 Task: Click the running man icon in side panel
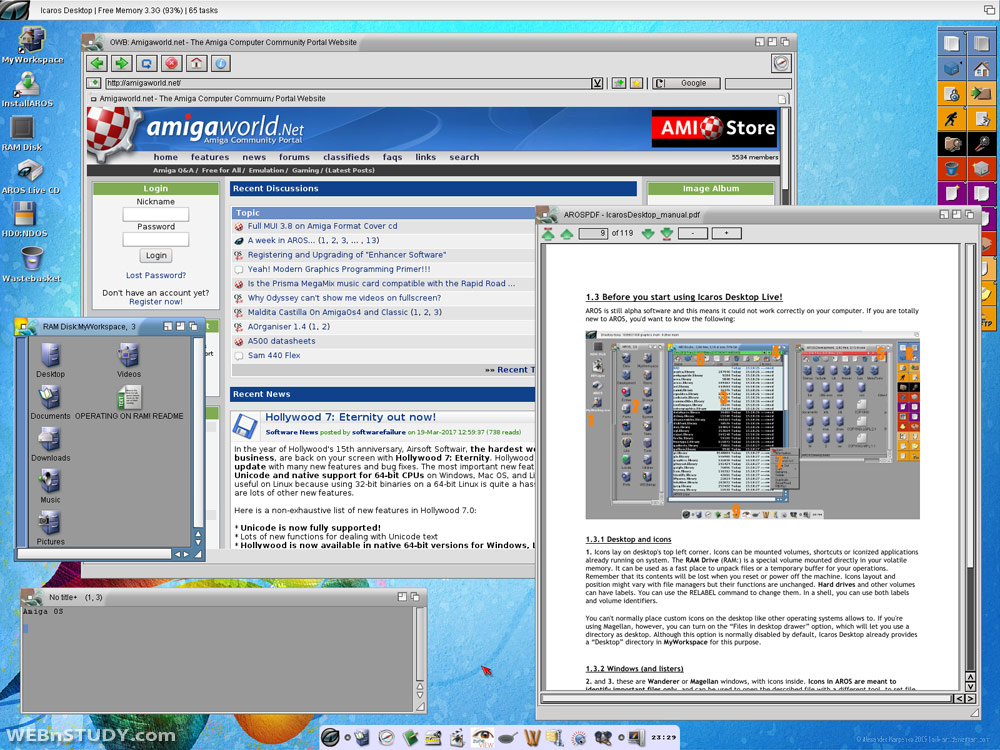(952, 118)
